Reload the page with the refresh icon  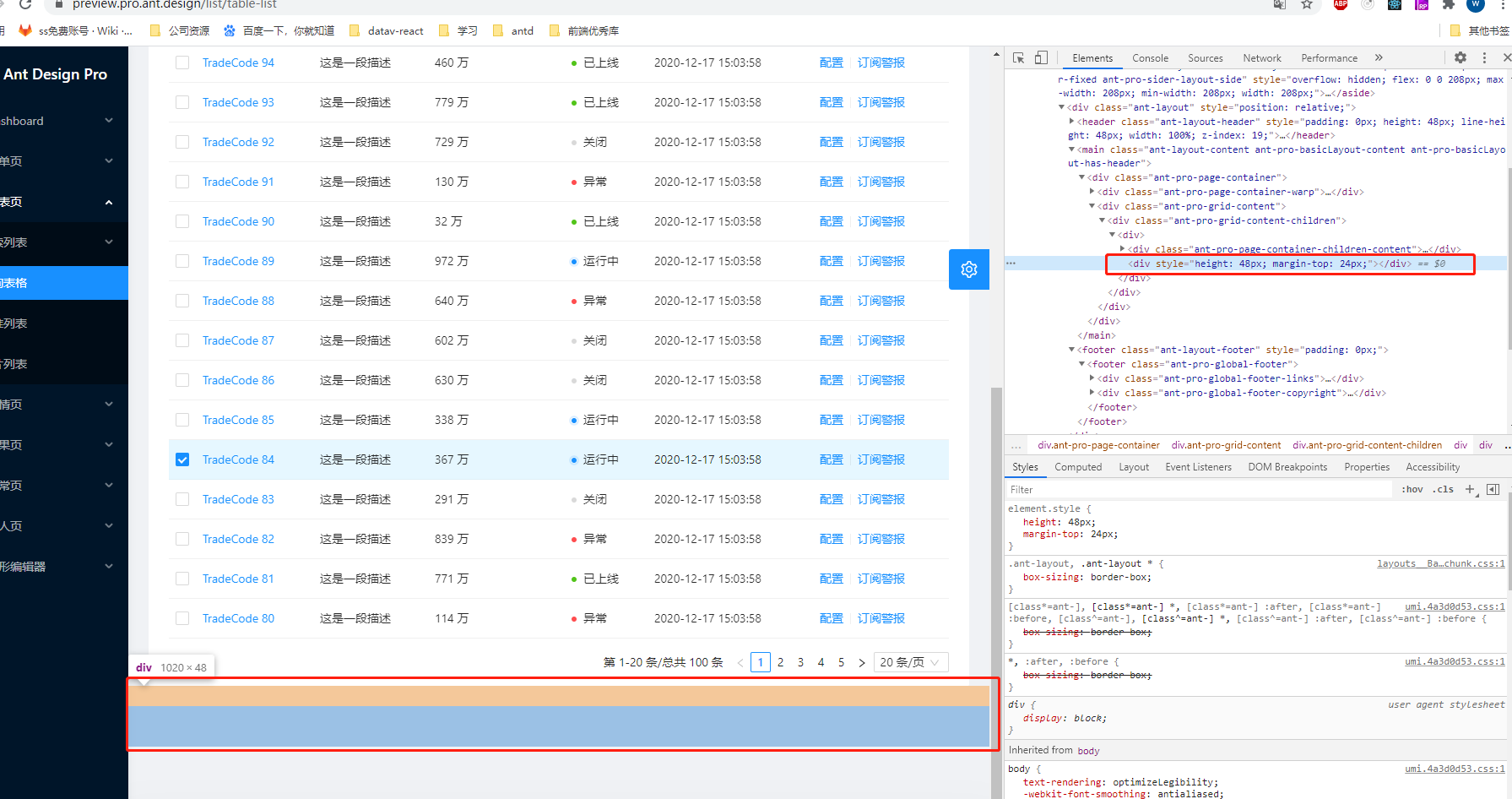pos(25,5)
